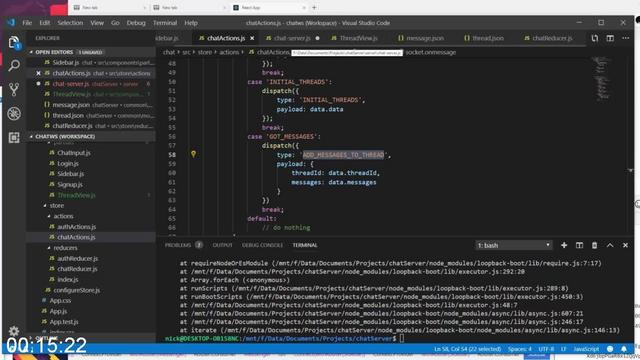Show the Debug Console panel tab
The height and width of the screenshot is (360, 640).
pyautogui.click(x=262, y=245)
